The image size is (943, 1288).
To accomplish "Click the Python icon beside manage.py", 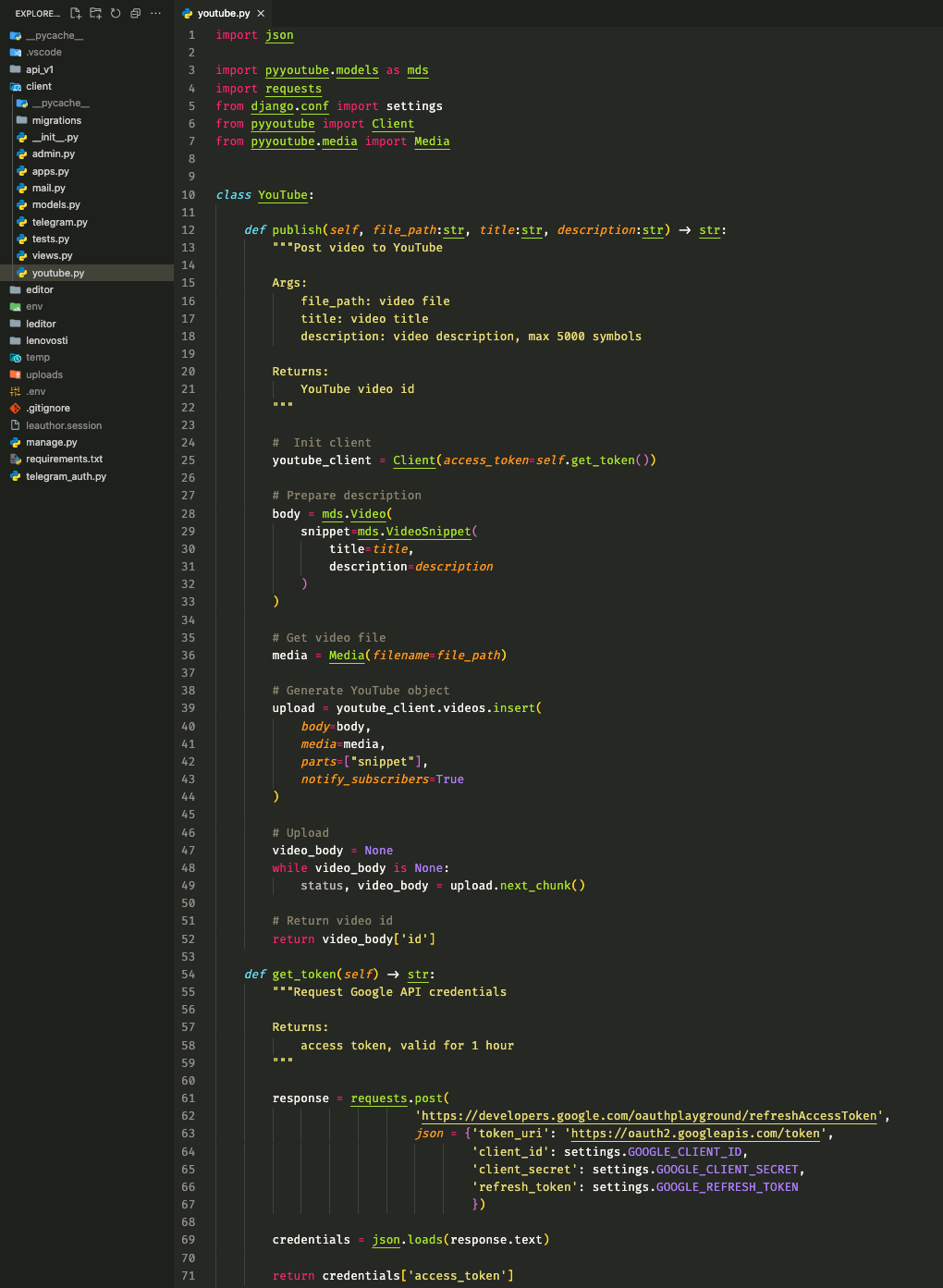I will pyautogui.click(x=16, y=442).
